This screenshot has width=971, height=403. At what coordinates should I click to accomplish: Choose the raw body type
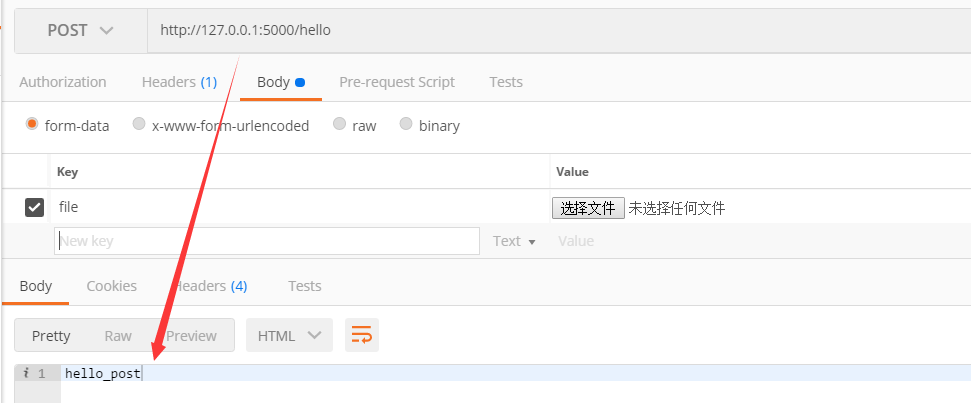340,125
